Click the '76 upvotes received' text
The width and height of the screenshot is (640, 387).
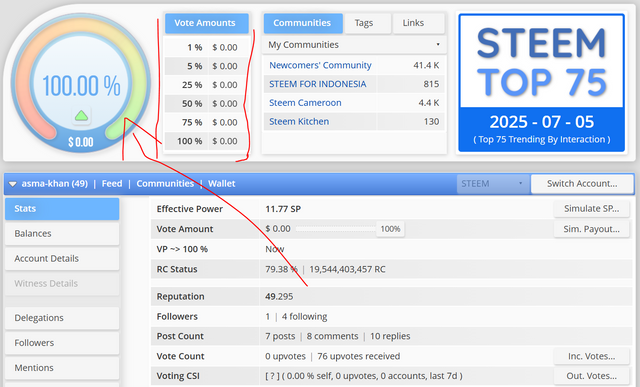(x=358, y=356)
